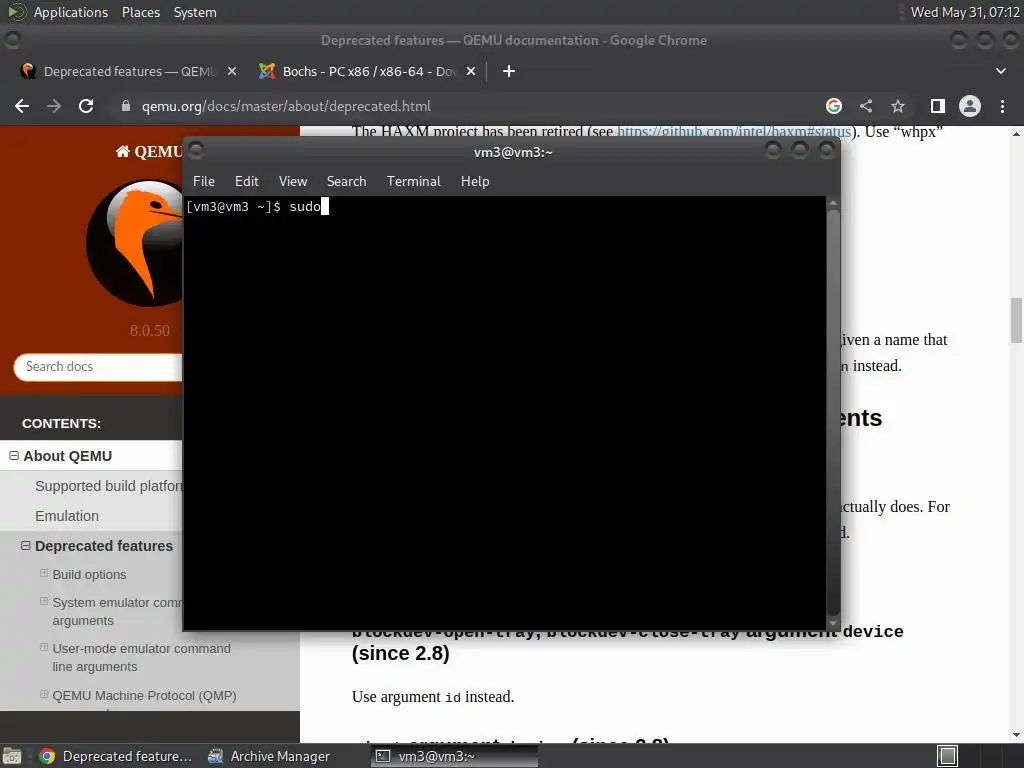Open haxm GitHub status link

pyautogui.click(x=734, y=132)
